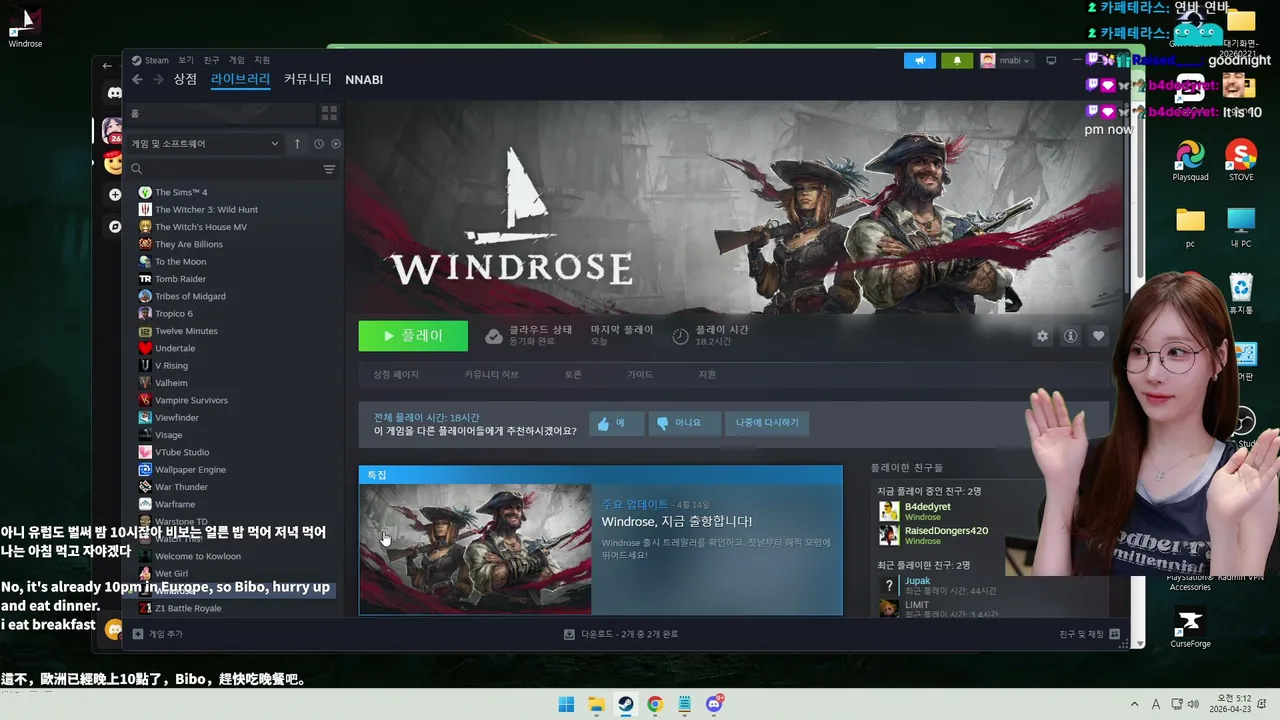Viewport: 1280px width, 720px height.
Task: Click the play time clock icon
Action: 680,337
